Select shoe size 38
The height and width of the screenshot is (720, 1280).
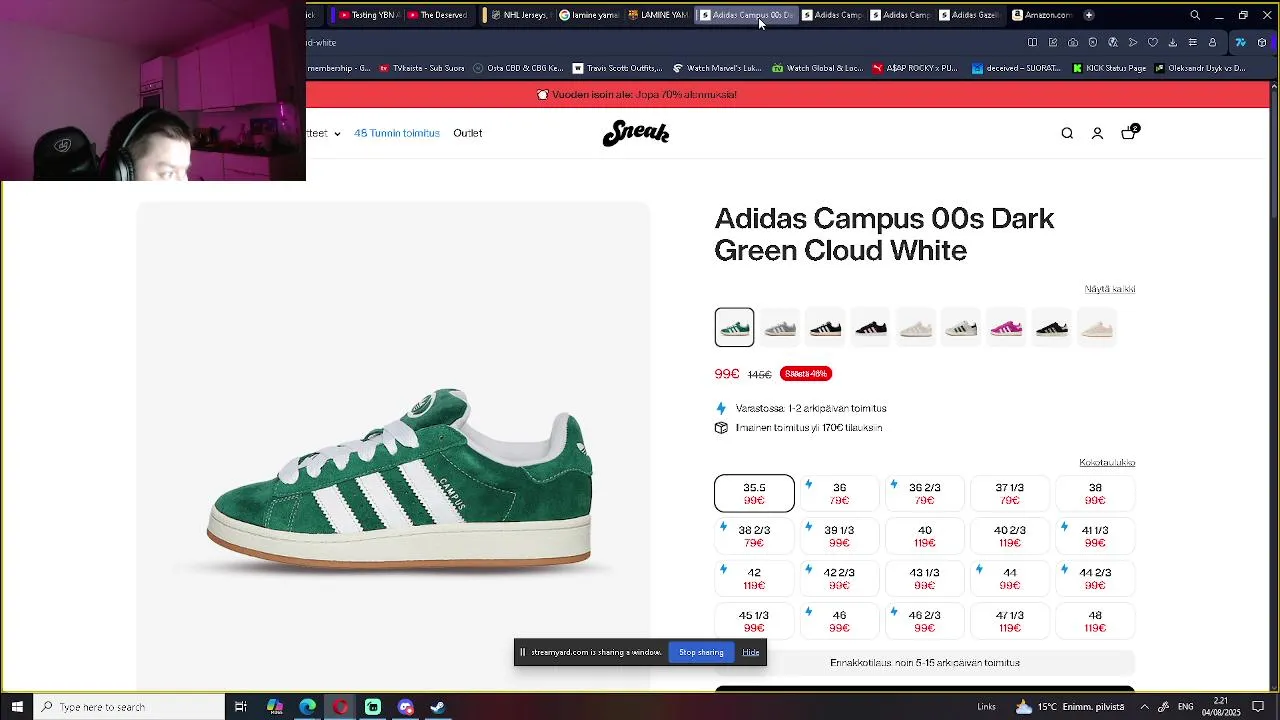1095,493
